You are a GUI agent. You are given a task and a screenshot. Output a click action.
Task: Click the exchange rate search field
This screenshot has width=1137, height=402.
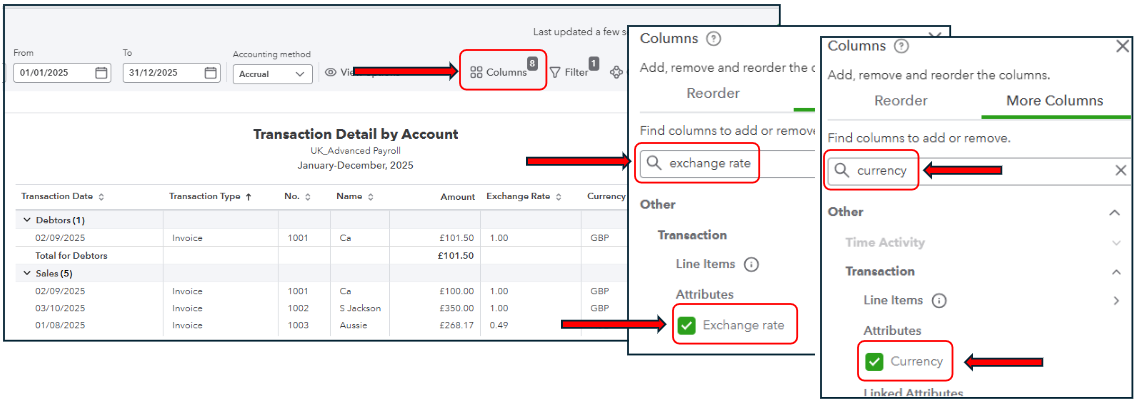click(710, 163)
